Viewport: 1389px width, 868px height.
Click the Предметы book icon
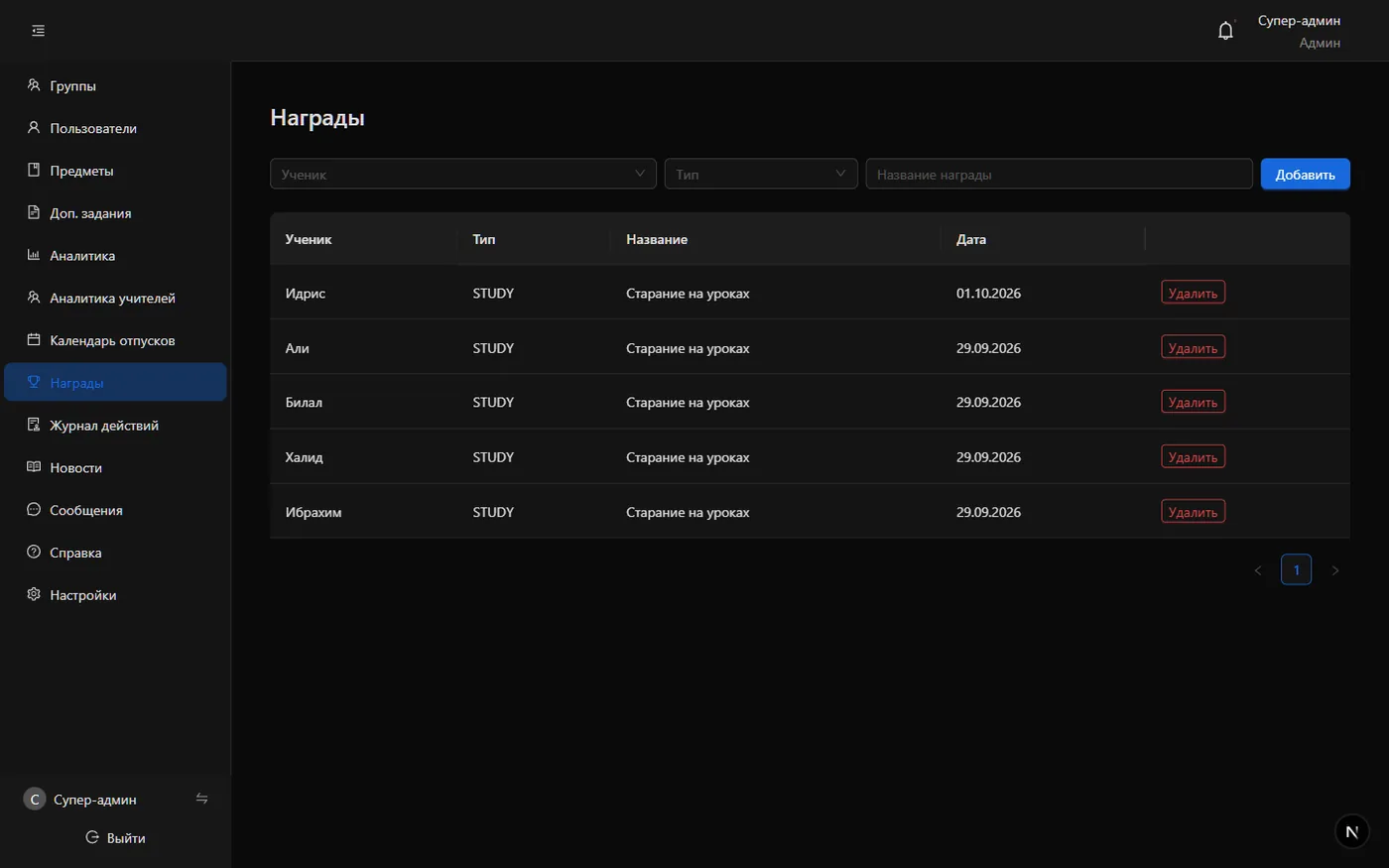tap(34, 171)
